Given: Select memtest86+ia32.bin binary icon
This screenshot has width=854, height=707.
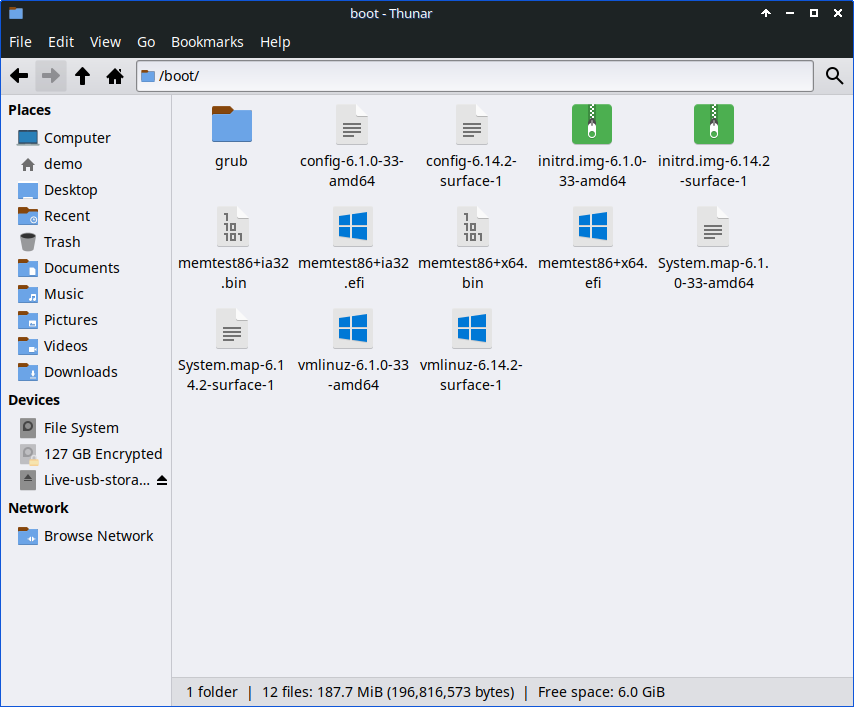Looking at the screenshot, I should (233, 226).
